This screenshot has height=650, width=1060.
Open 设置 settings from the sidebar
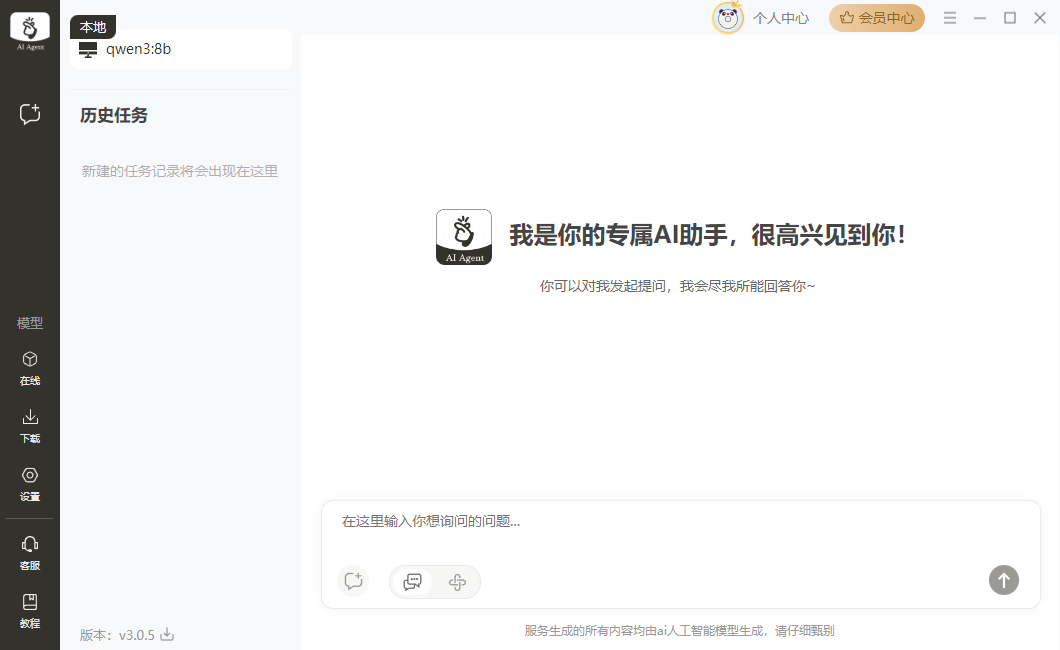click(x=30, y=483)
